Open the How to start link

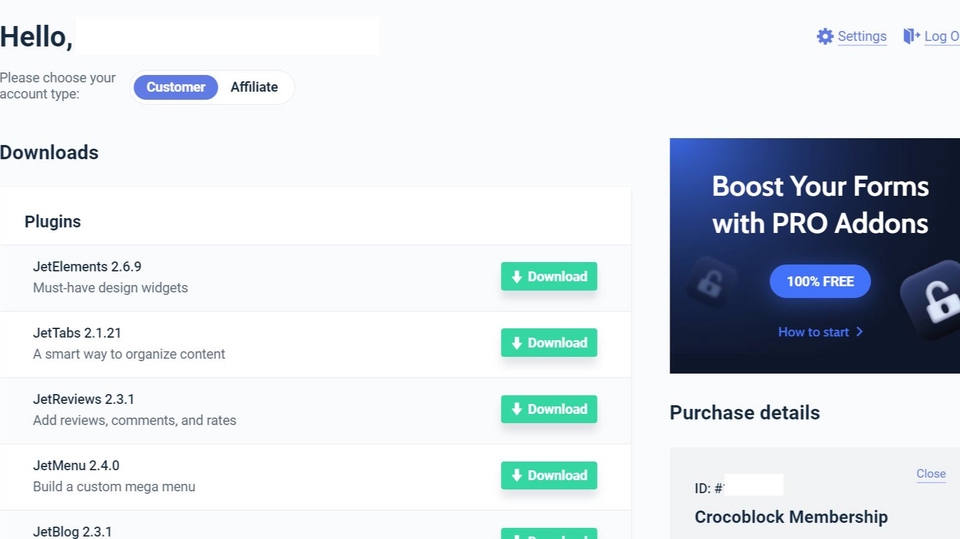click(x=813, y=332)
